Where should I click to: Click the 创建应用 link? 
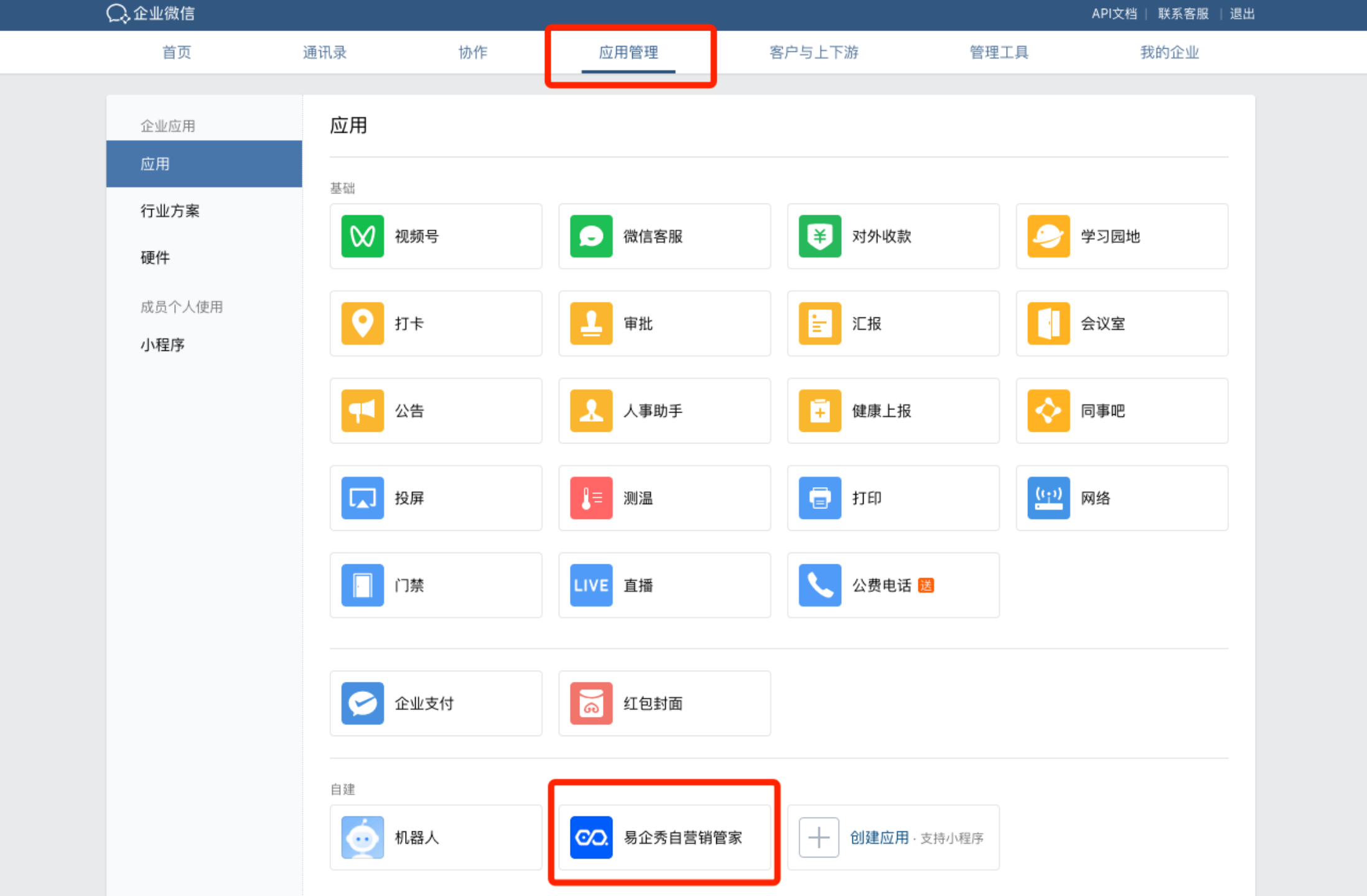click(880, 838)
